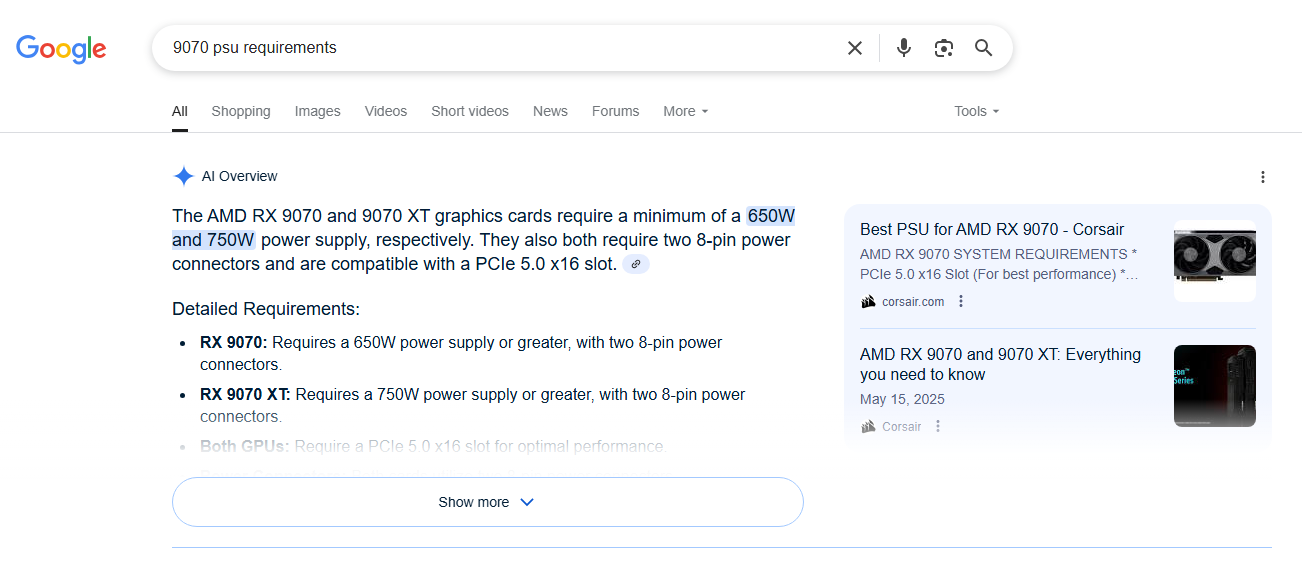Click the AI Overview label
Screen dimensions: 1302x586
point(240,176)
